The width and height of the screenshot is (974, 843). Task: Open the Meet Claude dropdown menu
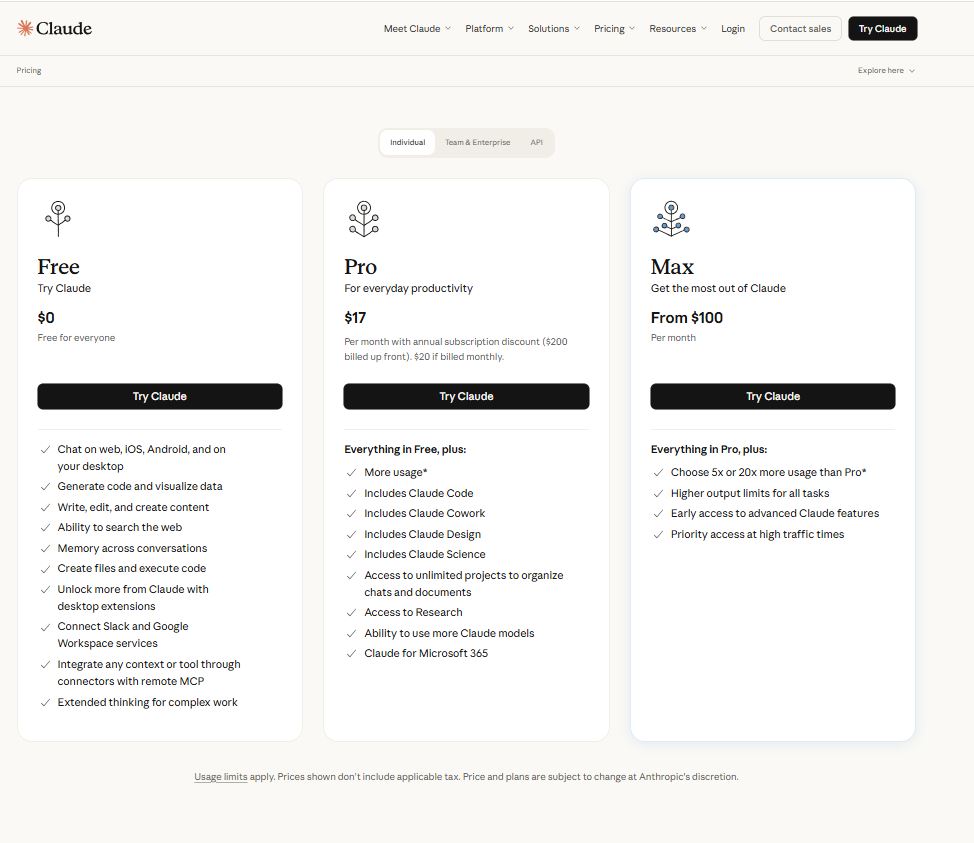point(417,29)
